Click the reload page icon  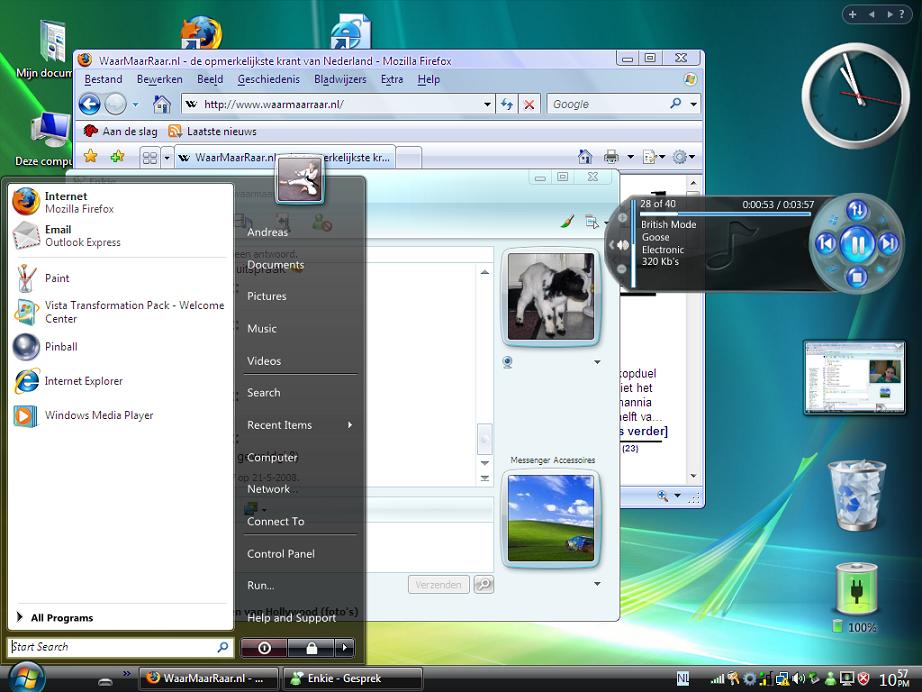pos(507,104)
